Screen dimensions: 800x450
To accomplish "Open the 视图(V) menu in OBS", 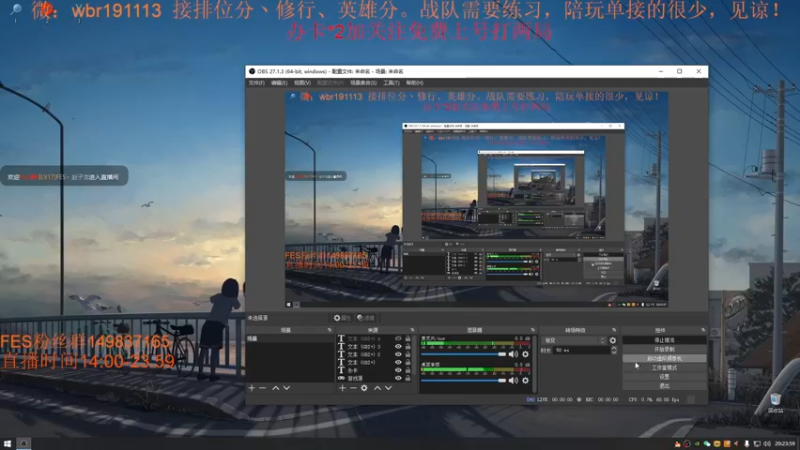I will coord(302,83).
